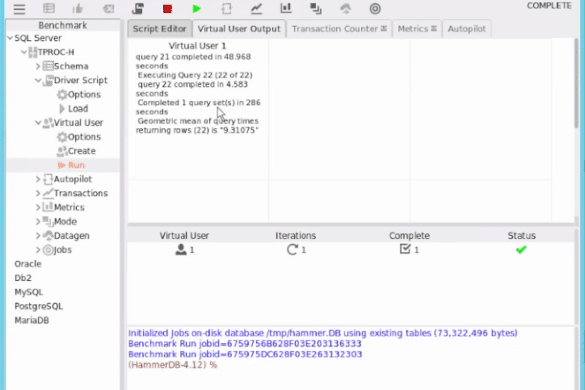Click the Datagen toolbar icon
The width and height of the screenshot is (585, 390).
[345, 8]
